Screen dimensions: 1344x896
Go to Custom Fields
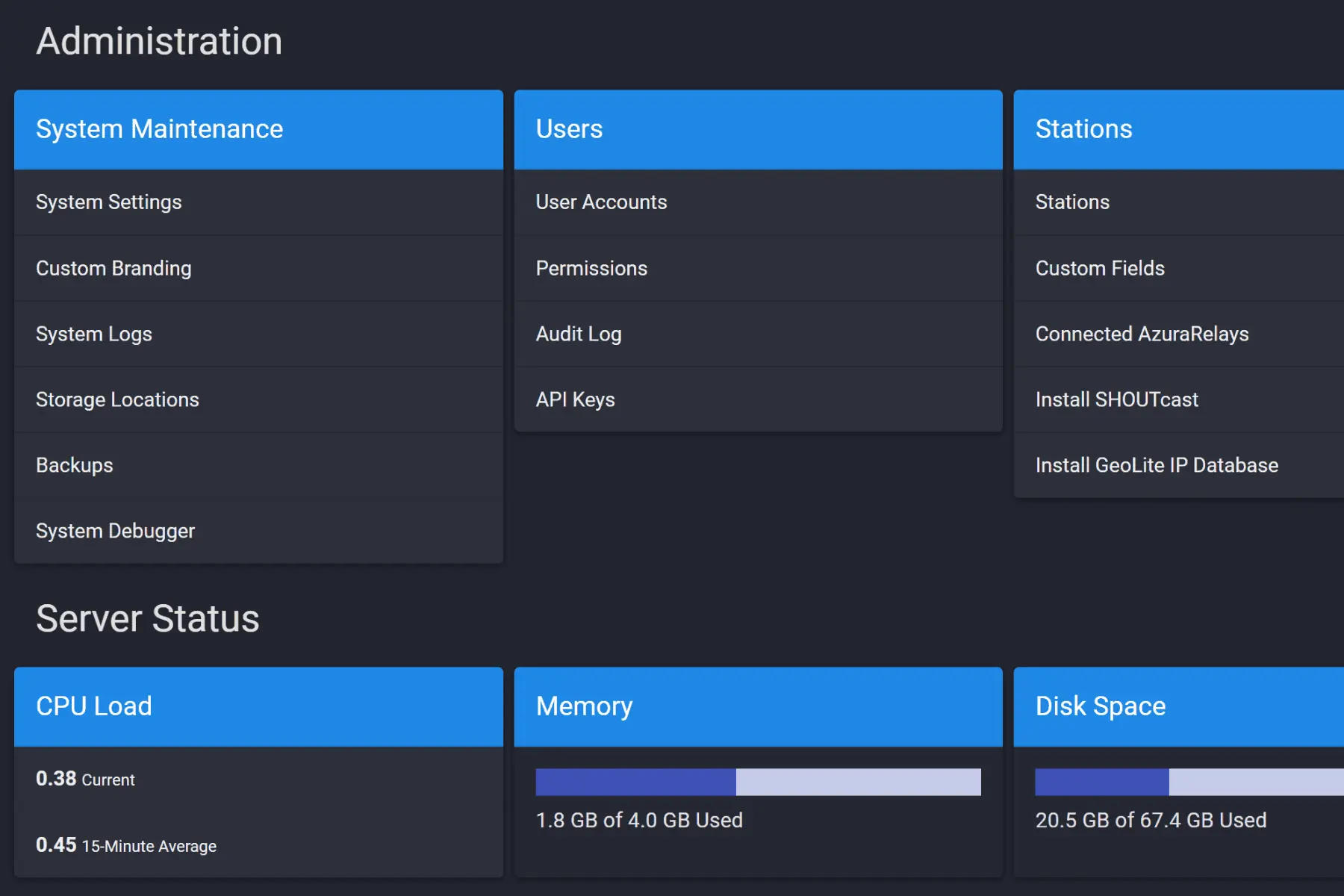1100,268
